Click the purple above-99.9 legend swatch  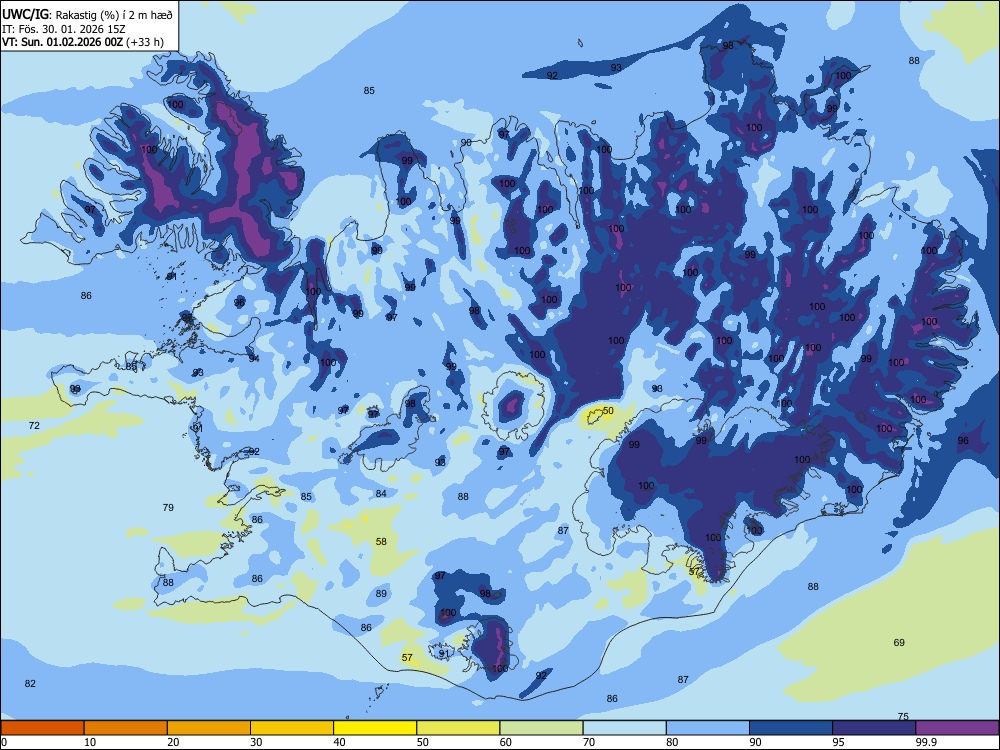[958, 728]
